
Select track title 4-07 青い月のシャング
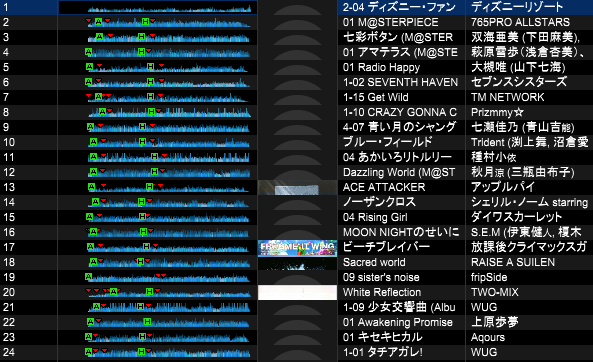399,127
